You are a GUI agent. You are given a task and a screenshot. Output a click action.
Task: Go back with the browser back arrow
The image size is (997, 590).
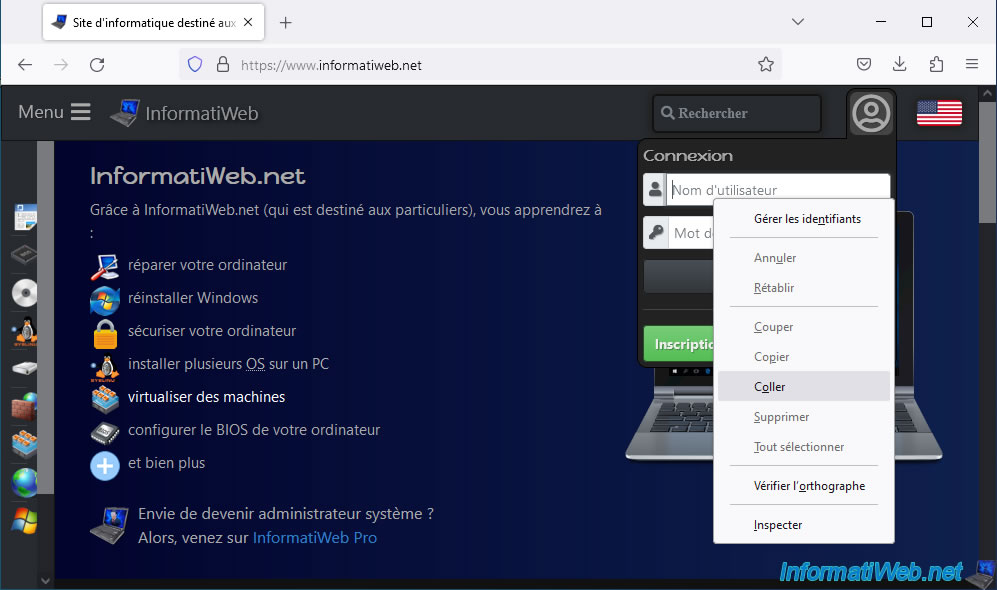pyautogui.click(x=25, y=65)
